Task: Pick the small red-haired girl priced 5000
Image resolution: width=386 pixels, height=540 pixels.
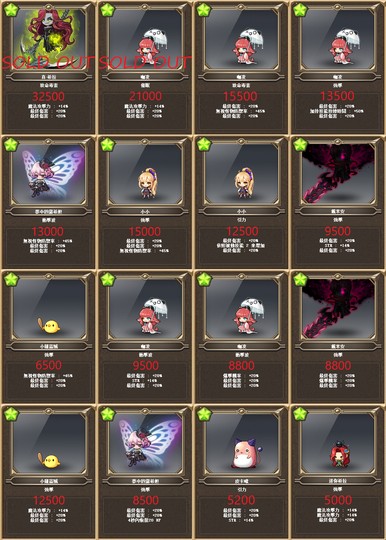Action: [x=338, y=443]
